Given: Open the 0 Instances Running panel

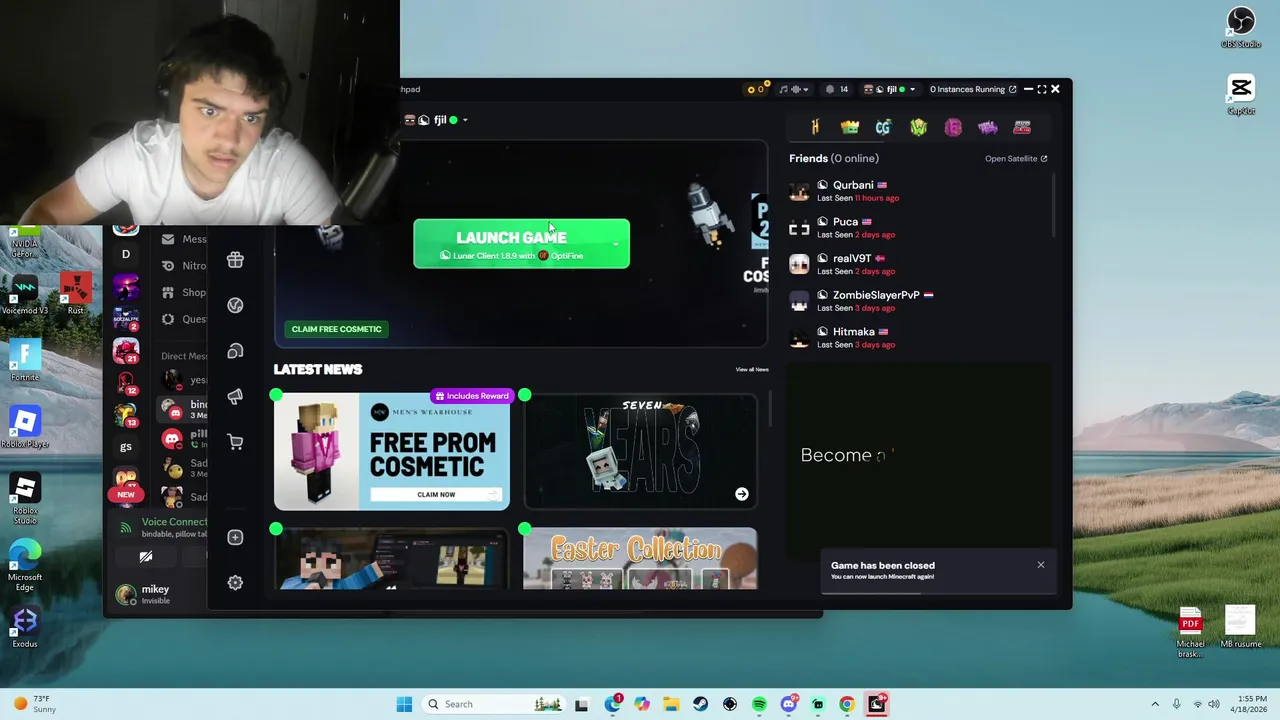Looking at the screenshot, I should coord(972,89).
